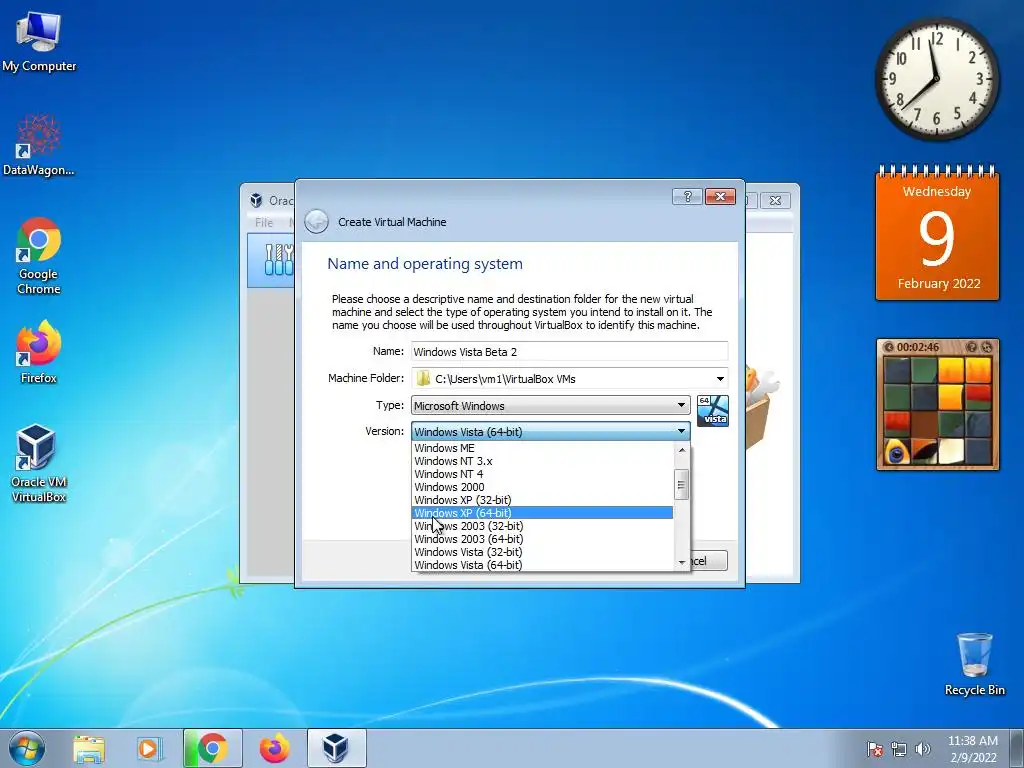
Task: Open Windows Explorer from the taskbar
Action: coord(89,748)
